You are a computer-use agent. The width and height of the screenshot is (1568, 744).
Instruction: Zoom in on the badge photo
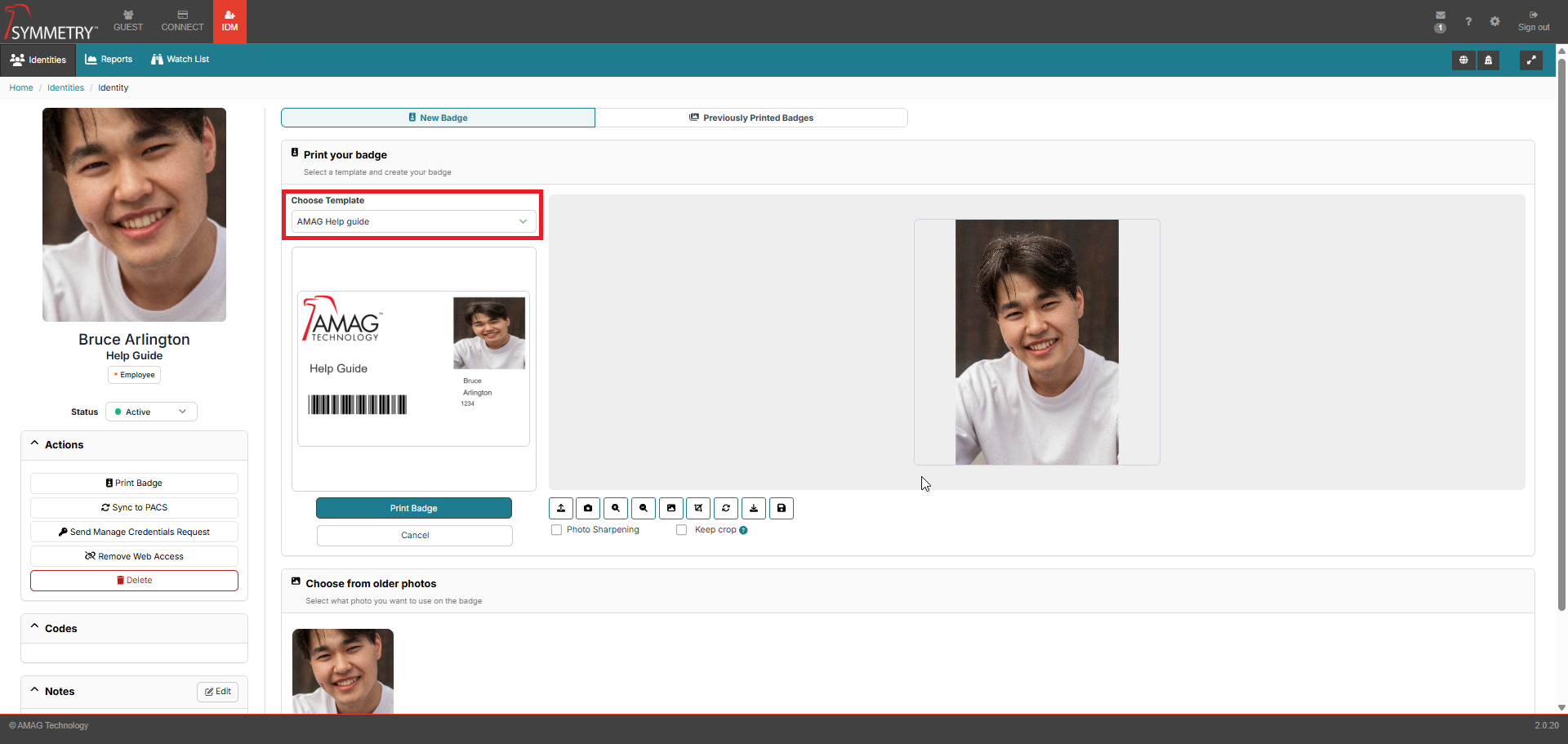616,508
